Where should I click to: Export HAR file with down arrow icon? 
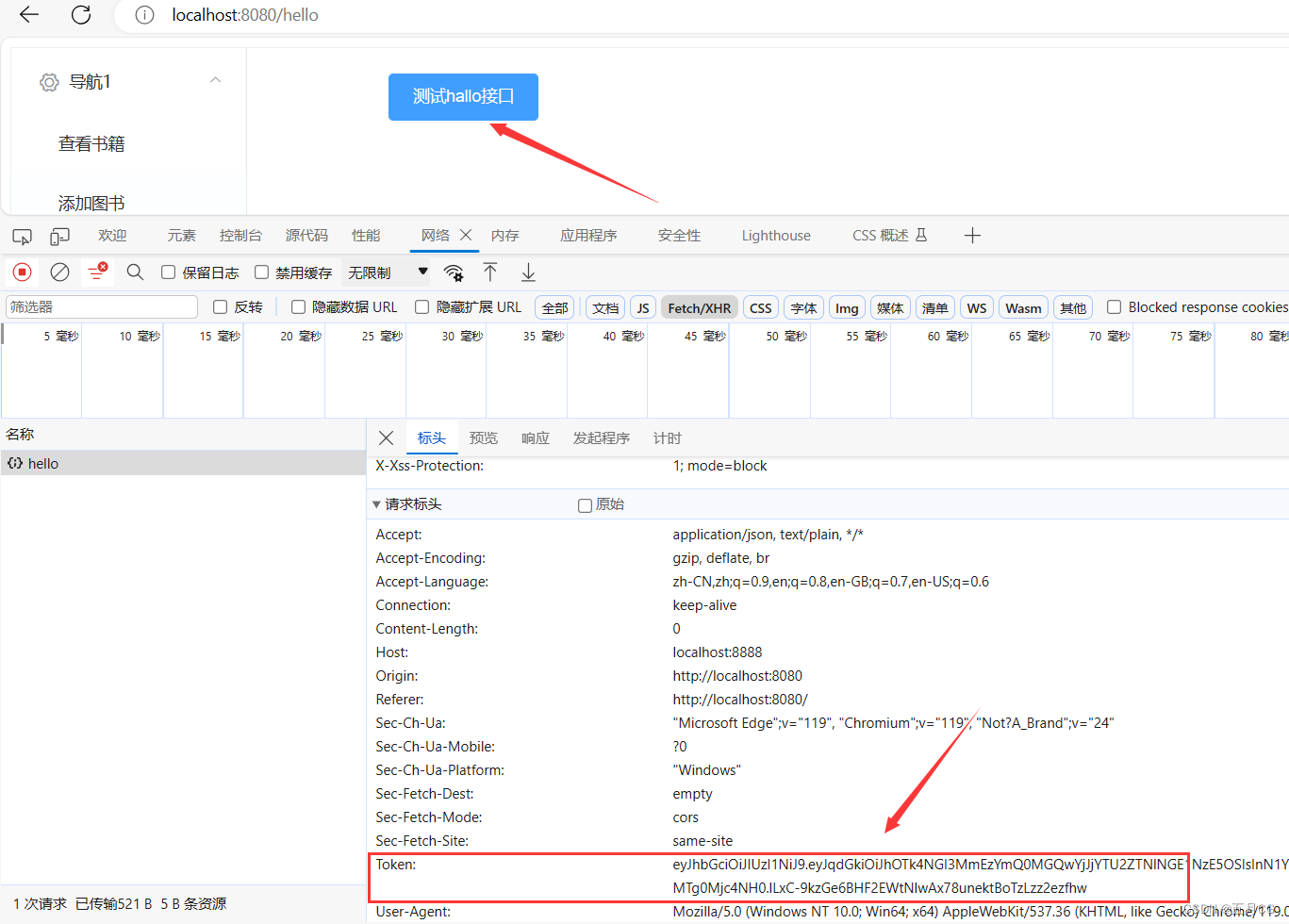[528, 272]
